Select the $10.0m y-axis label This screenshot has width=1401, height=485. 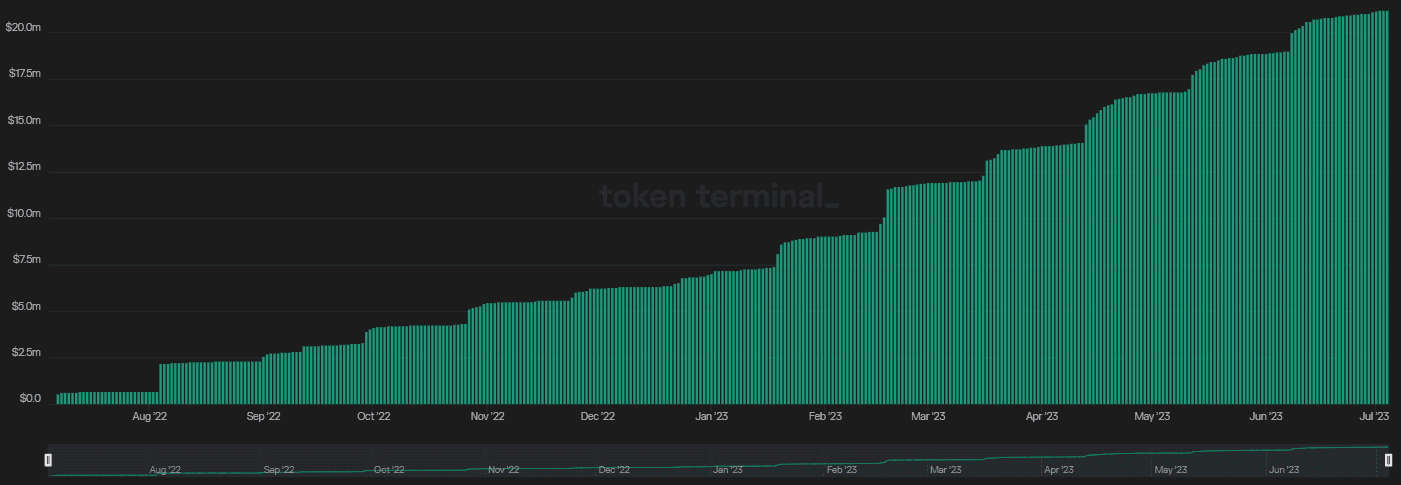coord(23,214)
